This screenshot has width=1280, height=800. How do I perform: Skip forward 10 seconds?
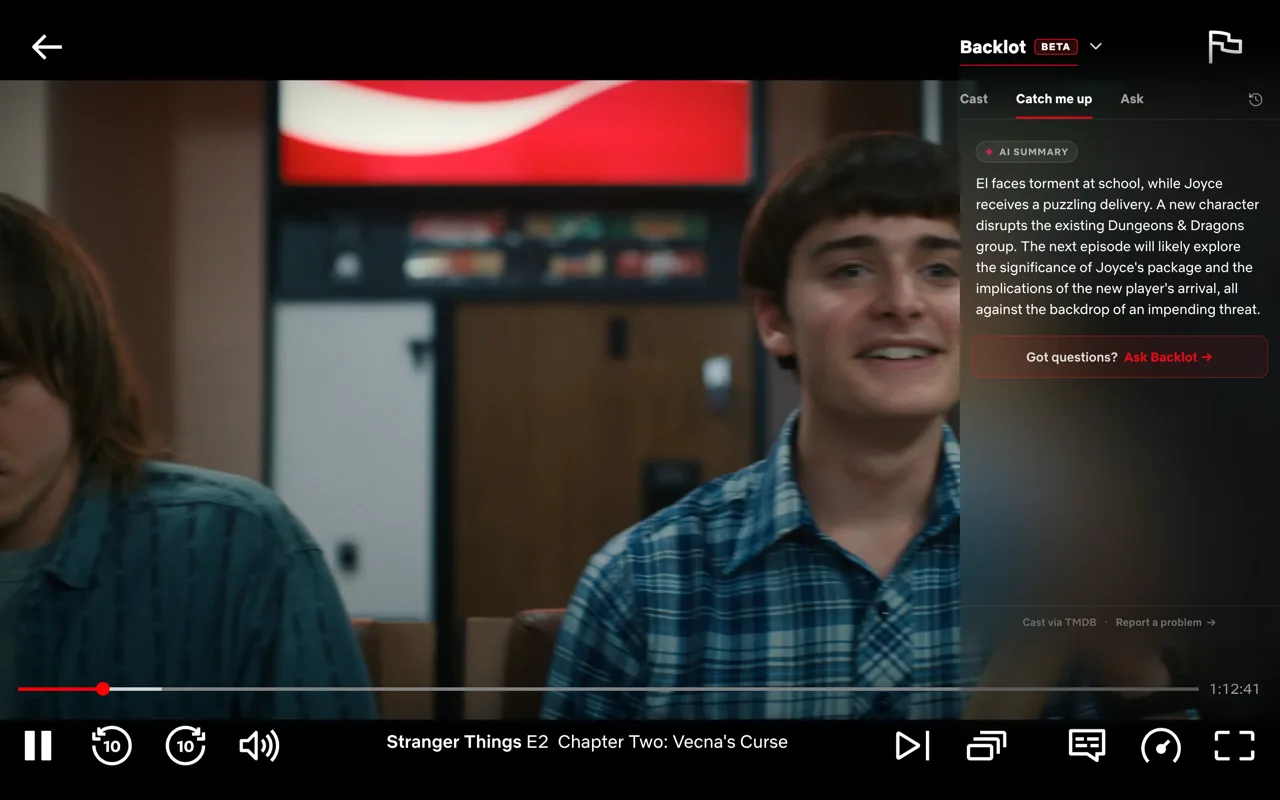click(185, 746)
